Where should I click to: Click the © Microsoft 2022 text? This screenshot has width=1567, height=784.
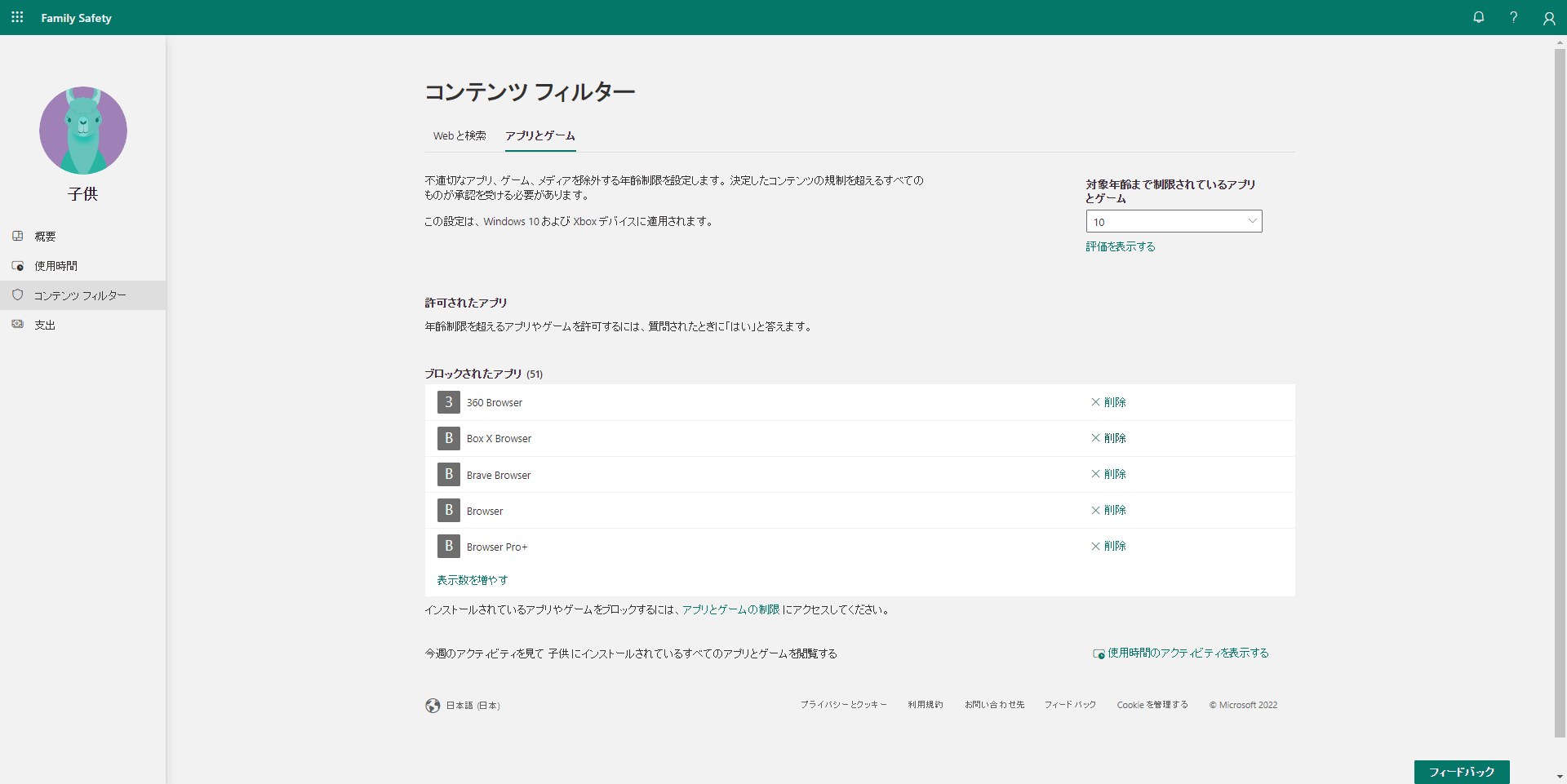[1243, 705]
